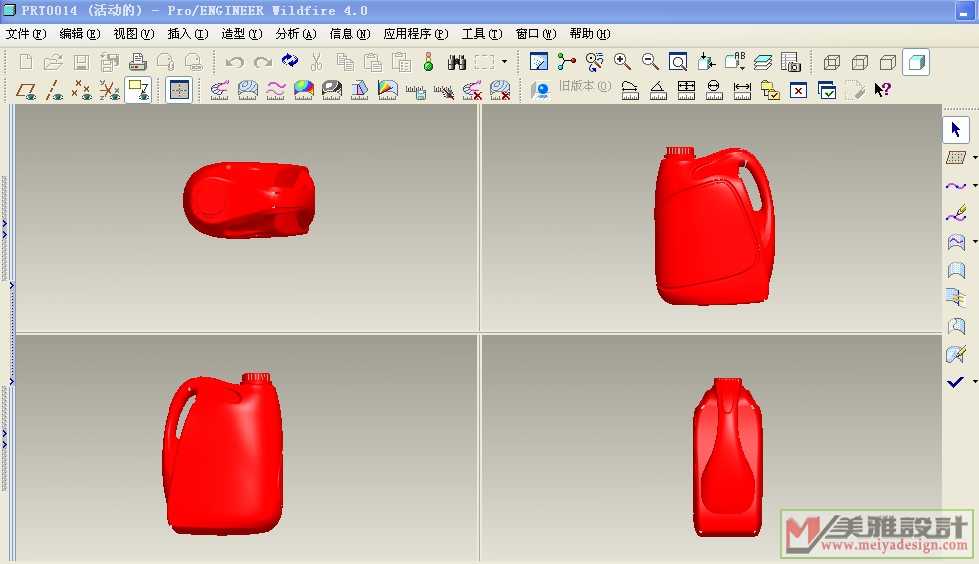Undo the last action
Image resolution: width=979 pixels, height=564 pixels.
[235, 62]
